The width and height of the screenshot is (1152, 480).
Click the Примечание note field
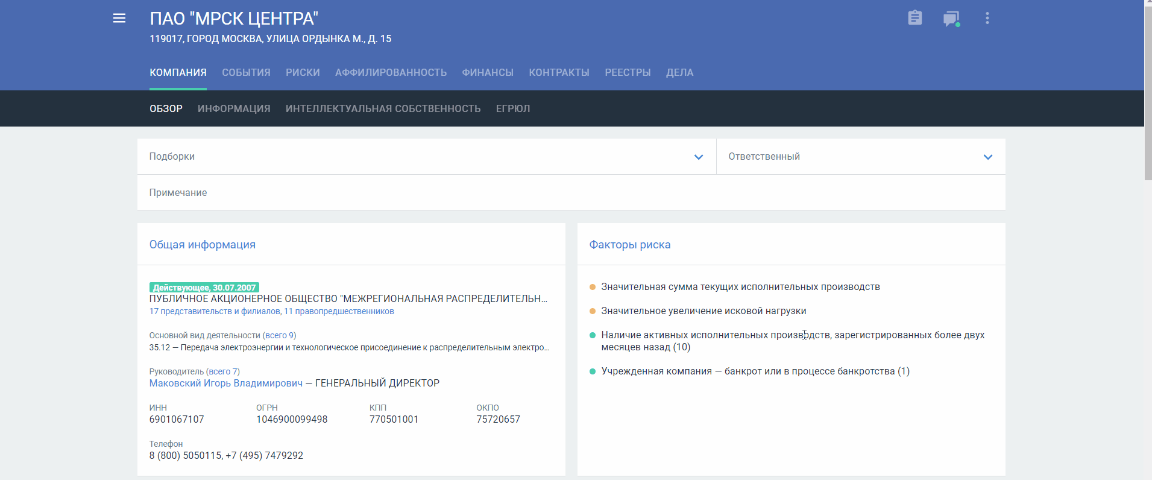point(571,193)
